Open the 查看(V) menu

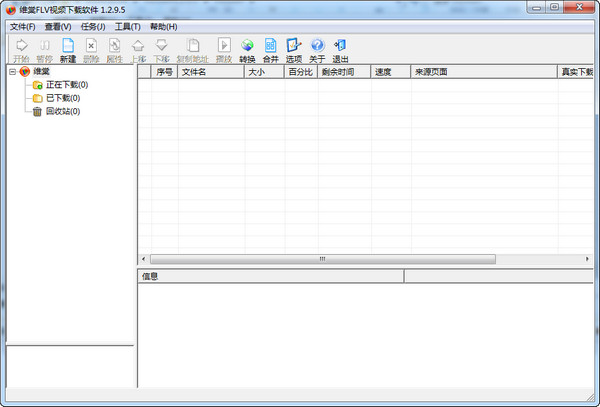pos(58,27)
